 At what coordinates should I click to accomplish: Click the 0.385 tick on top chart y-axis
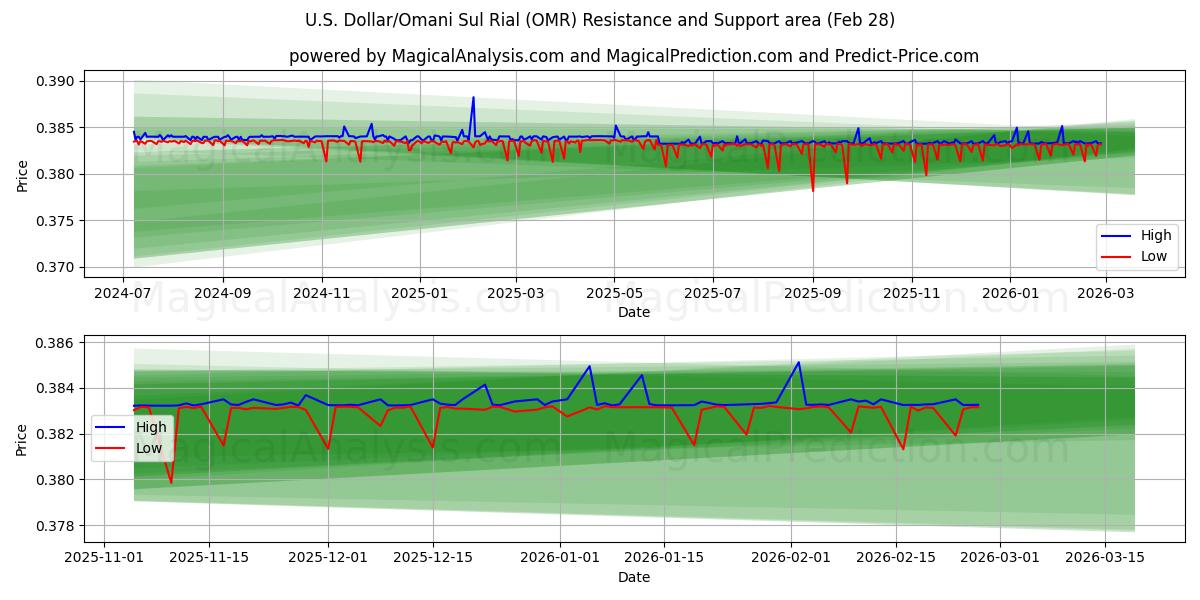click(56, 128)
